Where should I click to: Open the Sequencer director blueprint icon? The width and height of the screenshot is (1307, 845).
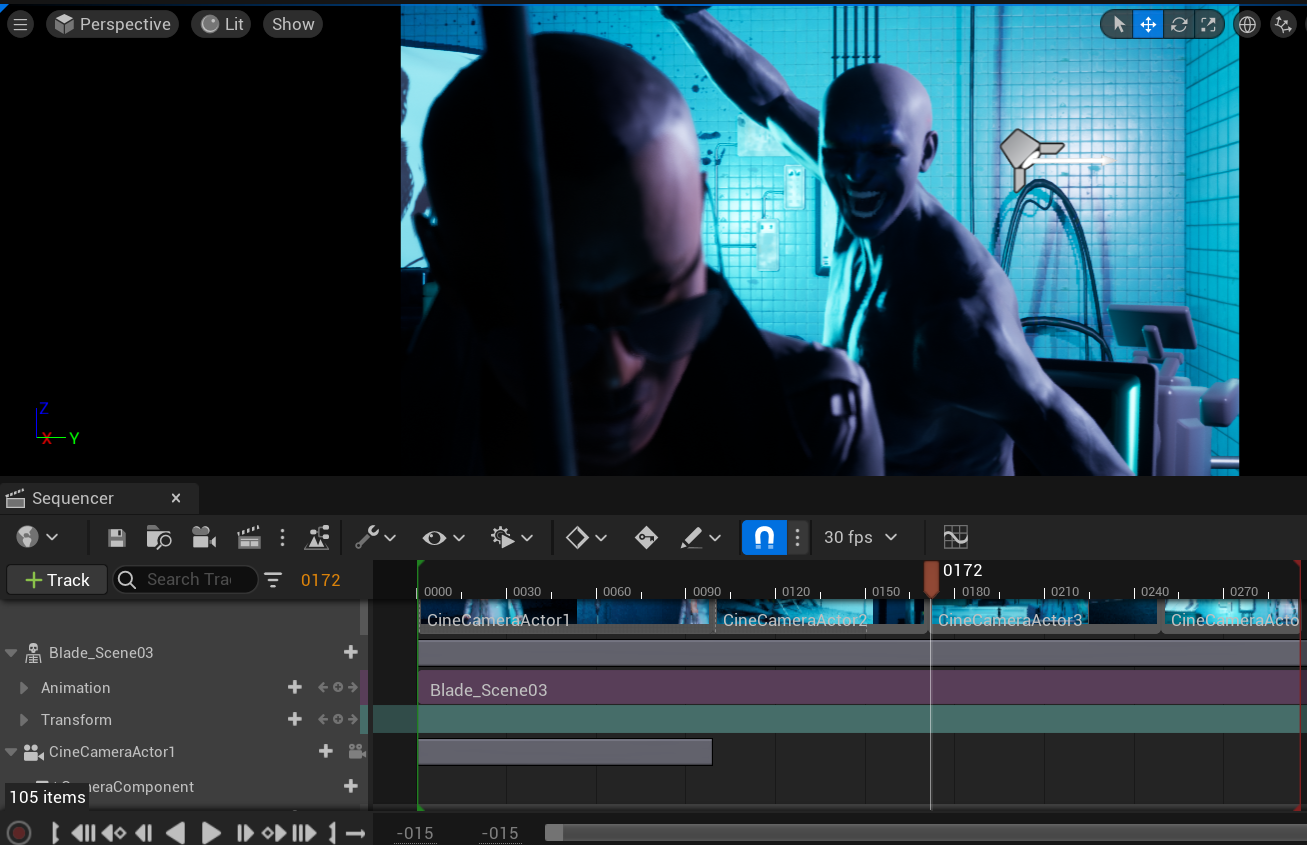point(318,538)
